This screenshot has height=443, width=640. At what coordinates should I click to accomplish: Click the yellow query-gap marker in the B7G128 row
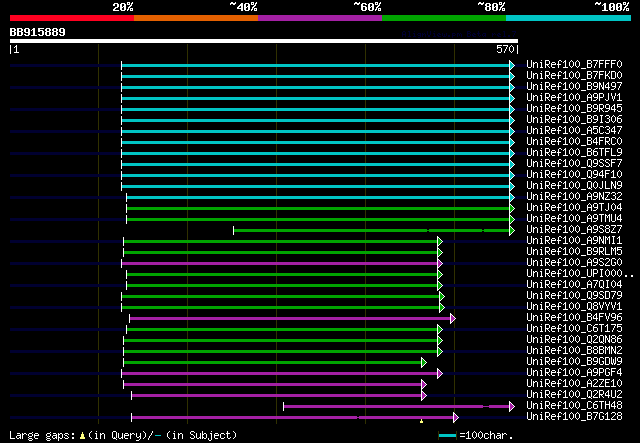(422, 421)
